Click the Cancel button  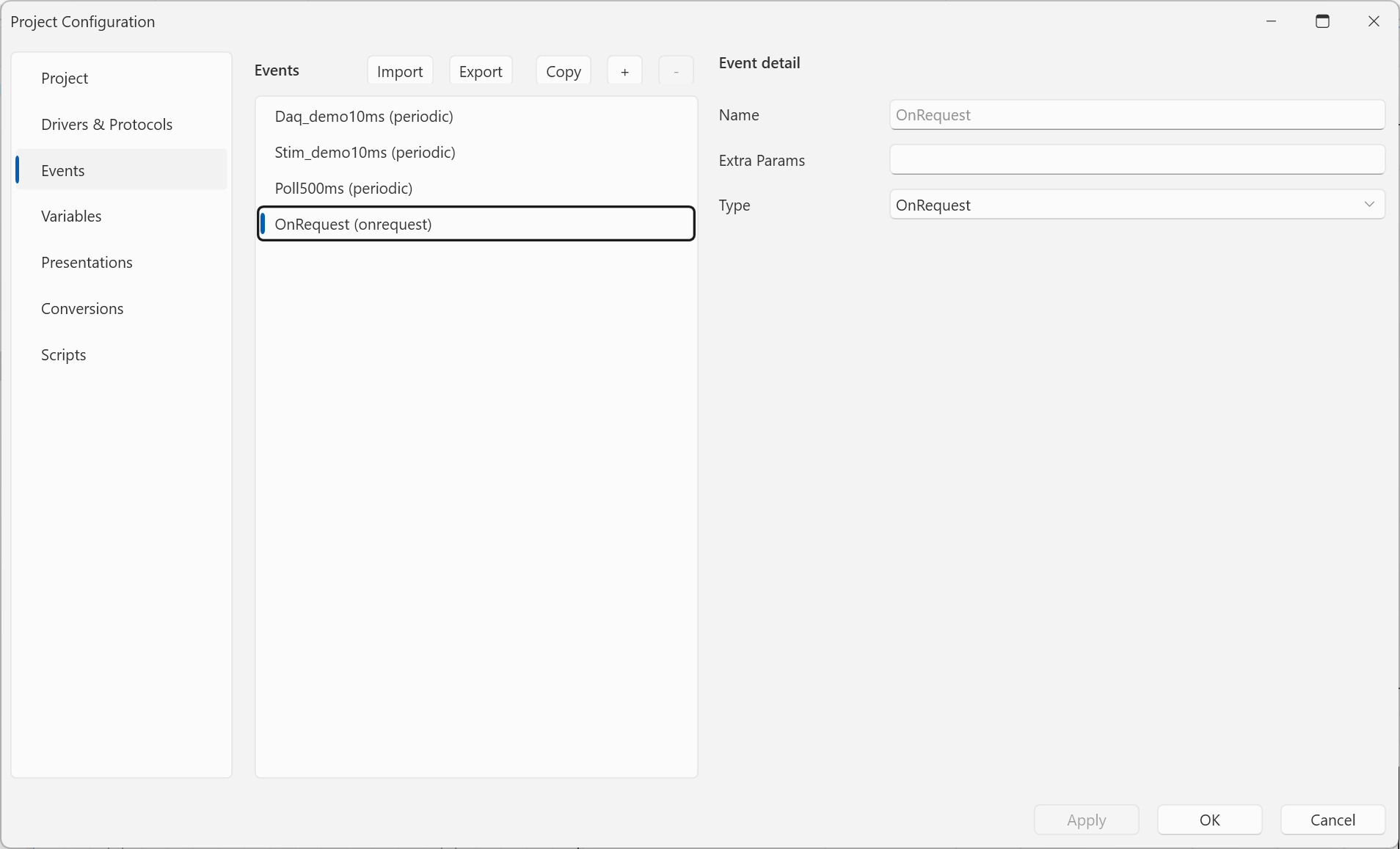[1333, 820]
